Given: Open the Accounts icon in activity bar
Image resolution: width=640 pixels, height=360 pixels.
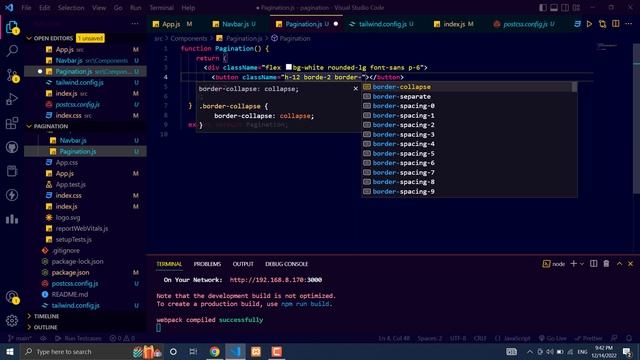Looking at the screenshot, I should (x=12, y=297).
